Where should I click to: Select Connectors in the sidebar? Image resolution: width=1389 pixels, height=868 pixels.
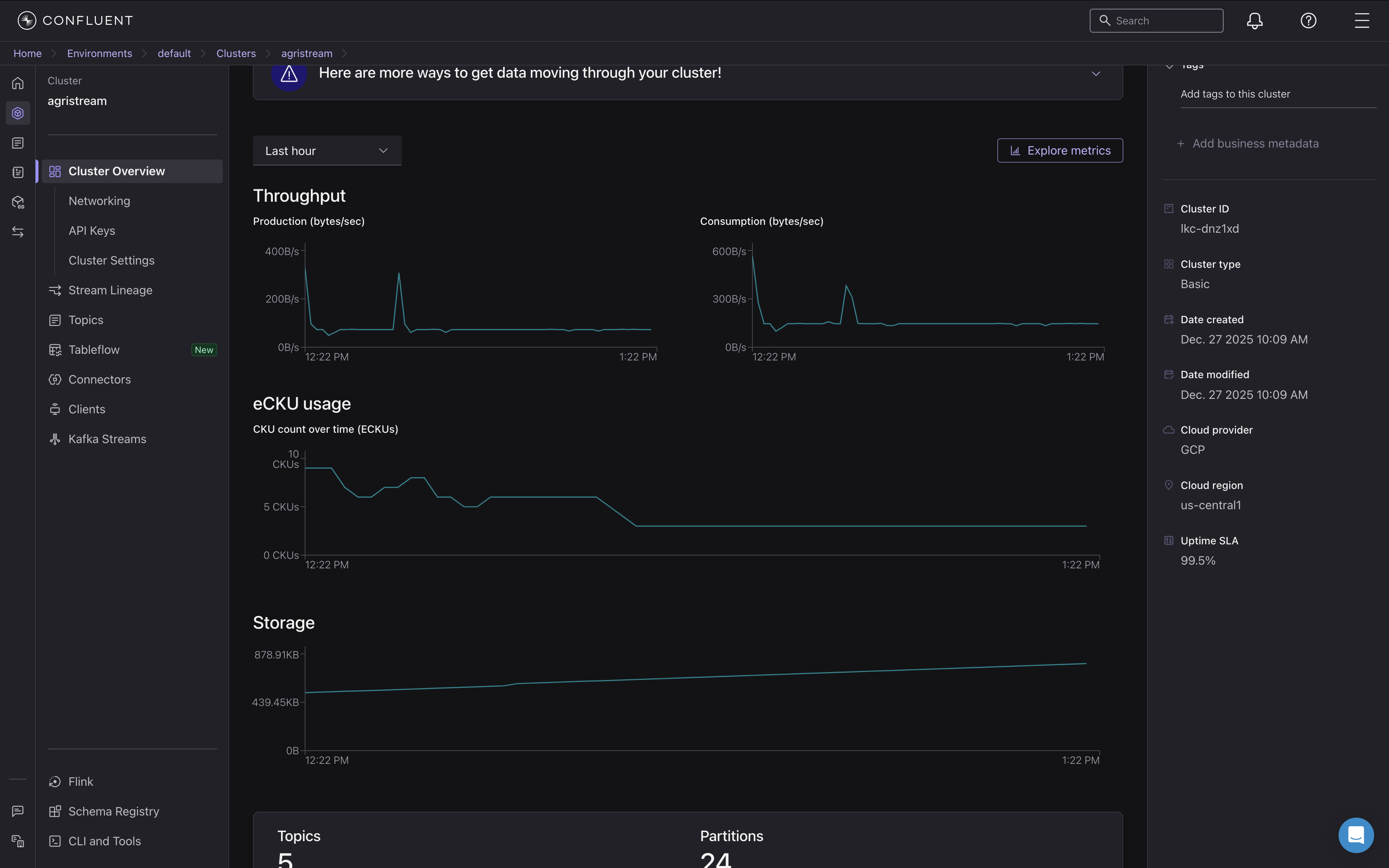pyautogui.click(x=99, y=379)
